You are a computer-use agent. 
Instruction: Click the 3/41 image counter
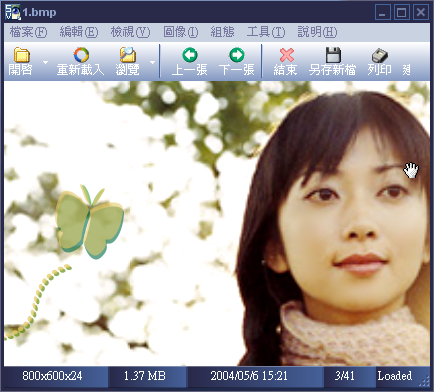(x=345, y=376)
